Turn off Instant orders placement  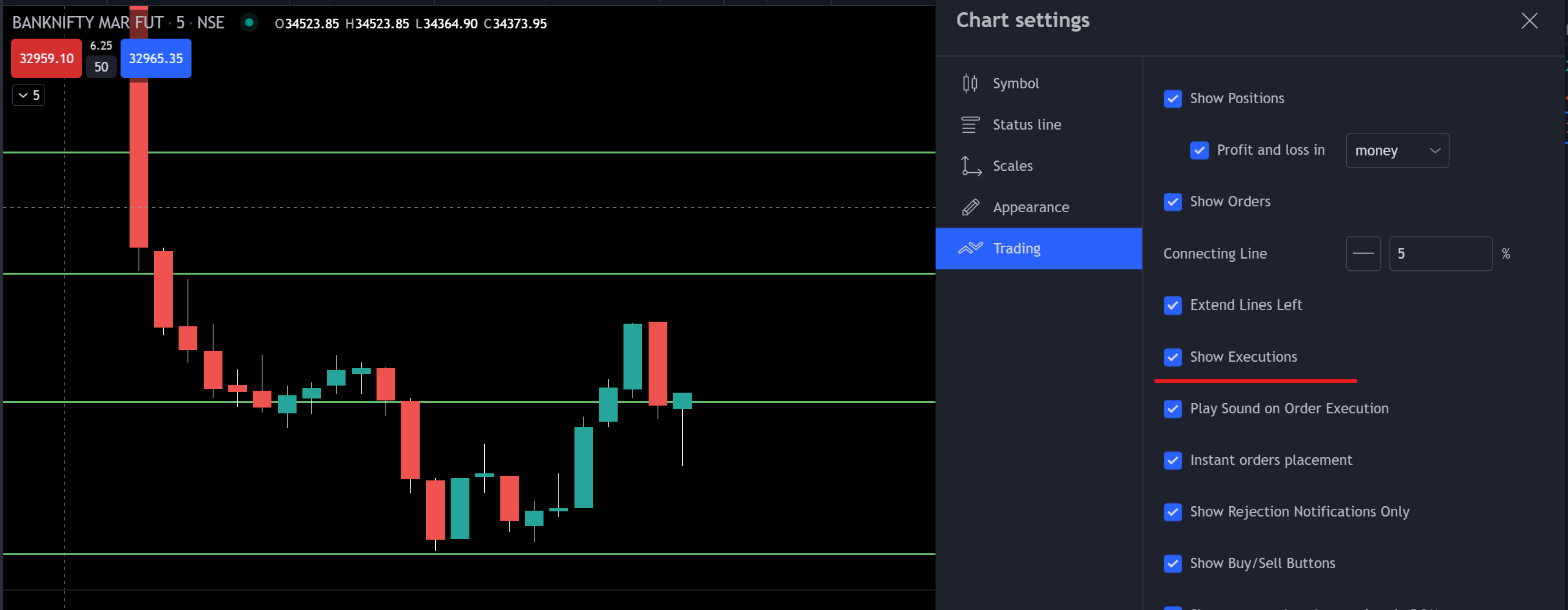click(1173, 460)
